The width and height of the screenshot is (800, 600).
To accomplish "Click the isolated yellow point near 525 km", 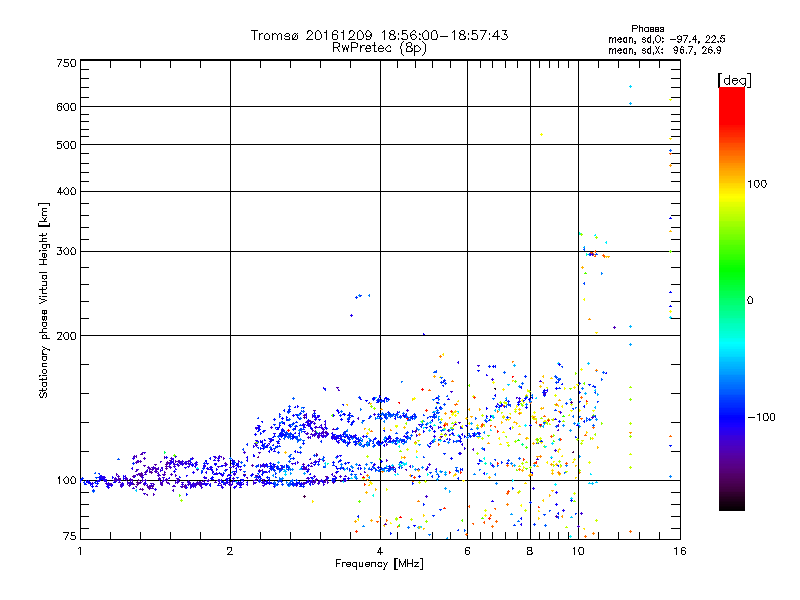I will coord(541,135).
